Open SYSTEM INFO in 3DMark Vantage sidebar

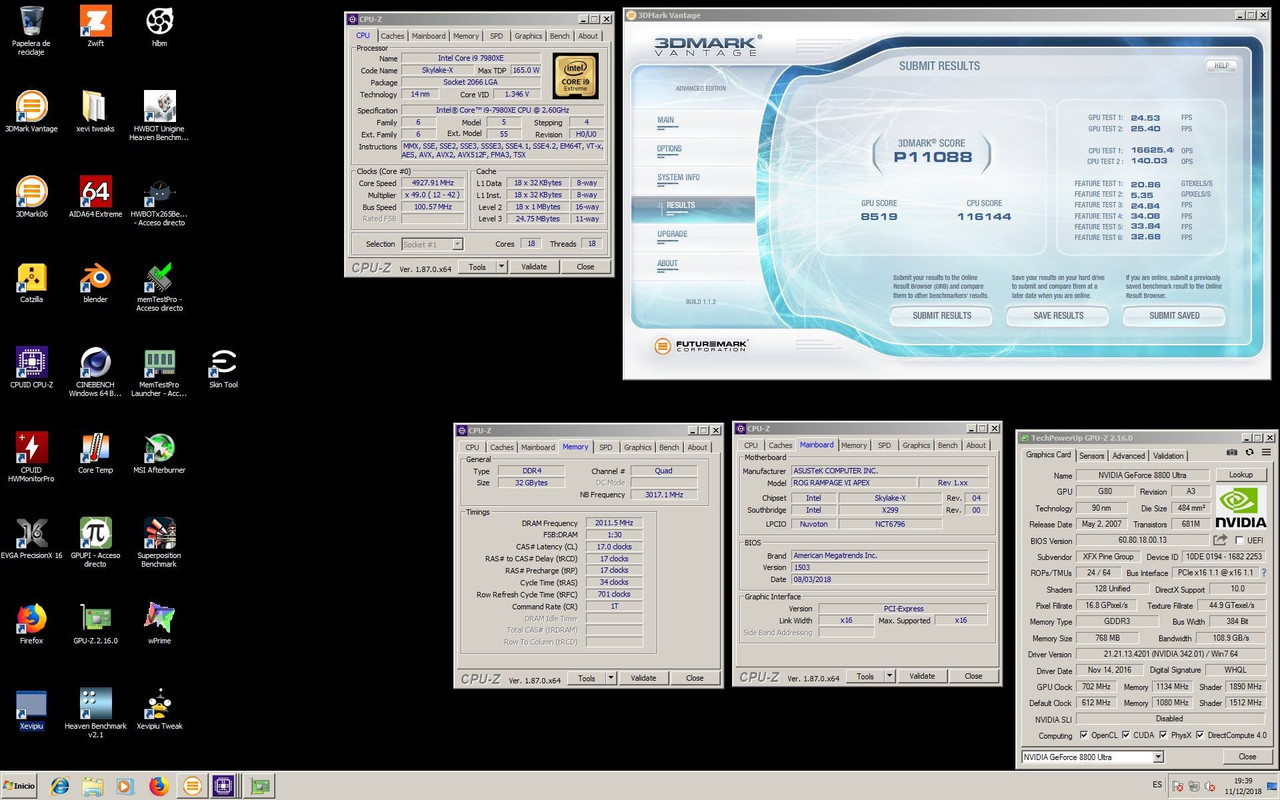(x=678, y=178)
